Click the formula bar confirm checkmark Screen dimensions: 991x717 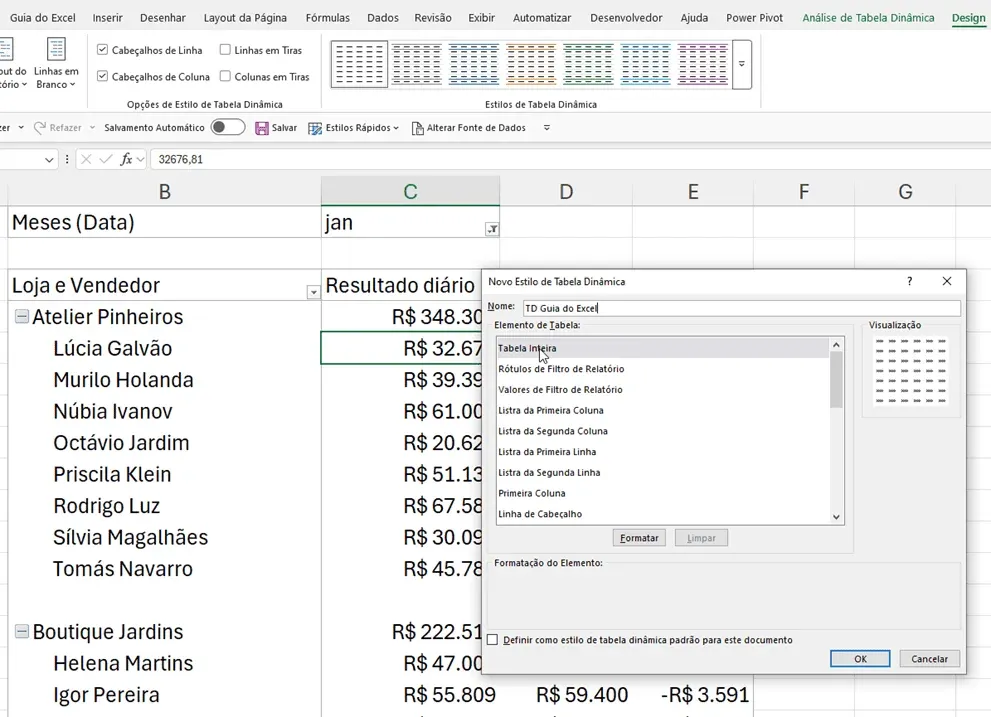coord(106,159)
